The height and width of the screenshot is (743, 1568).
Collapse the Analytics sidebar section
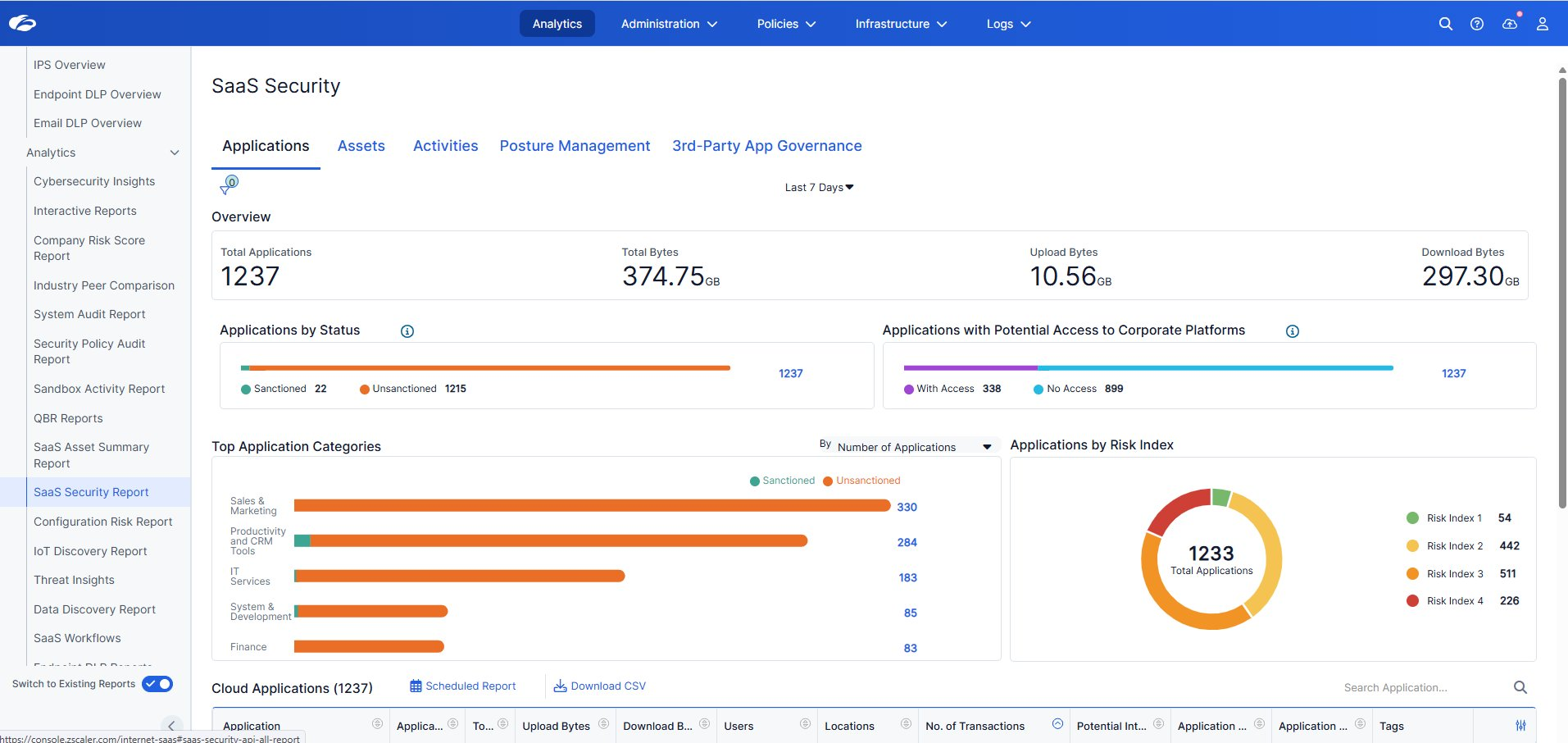pyautogui.click(x=174, y=153)
